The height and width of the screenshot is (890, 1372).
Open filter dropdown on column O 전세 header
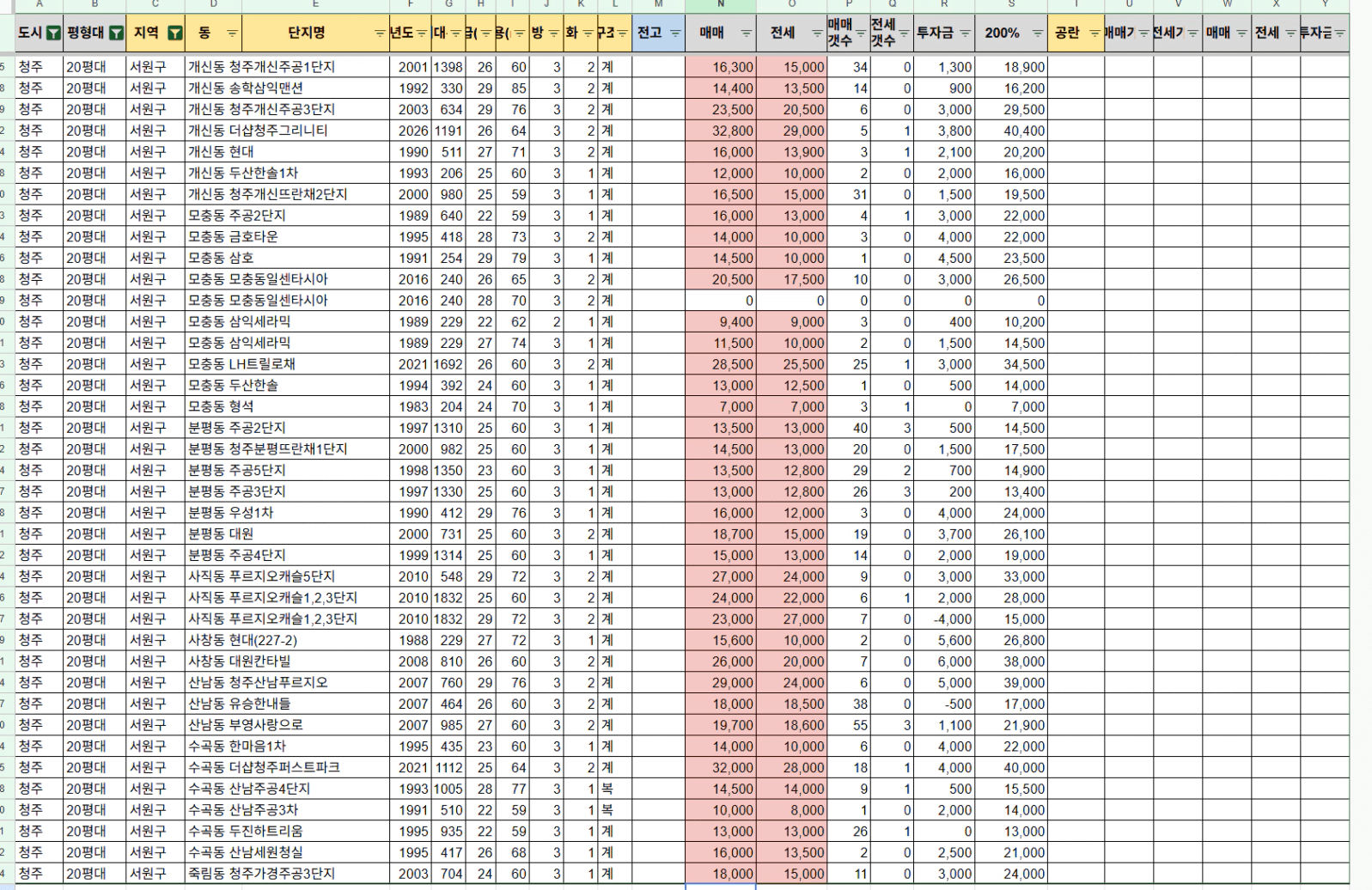click(816, 34)
